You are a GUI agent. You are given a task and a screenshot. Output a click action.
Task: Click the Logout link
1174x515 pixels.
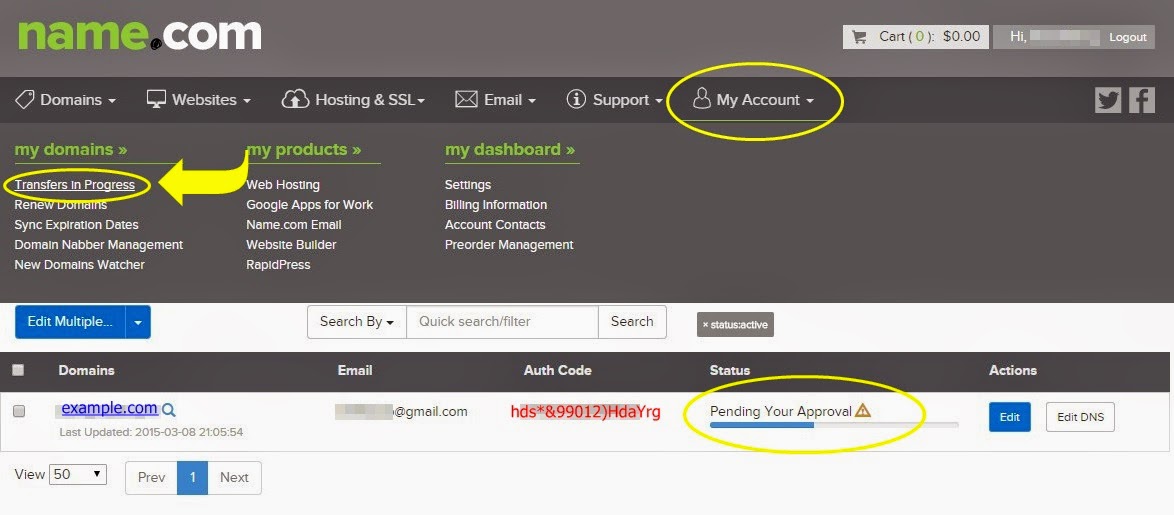click(x=1128, y=37)
